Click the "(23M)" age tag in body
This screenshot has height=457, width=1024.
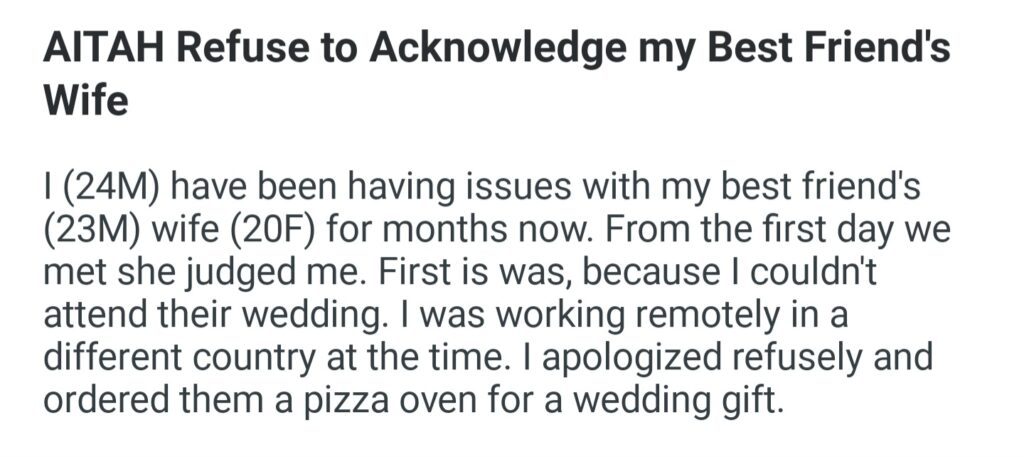95,228
